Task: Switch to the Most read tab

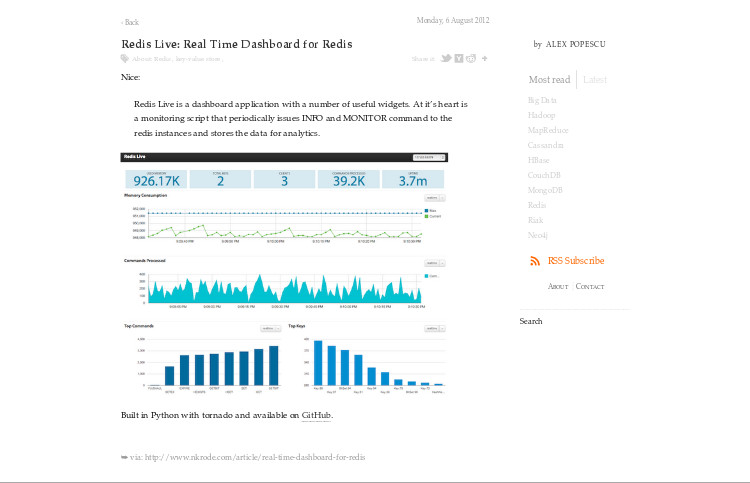Action: pyautogui.click(x=549, y=80)
